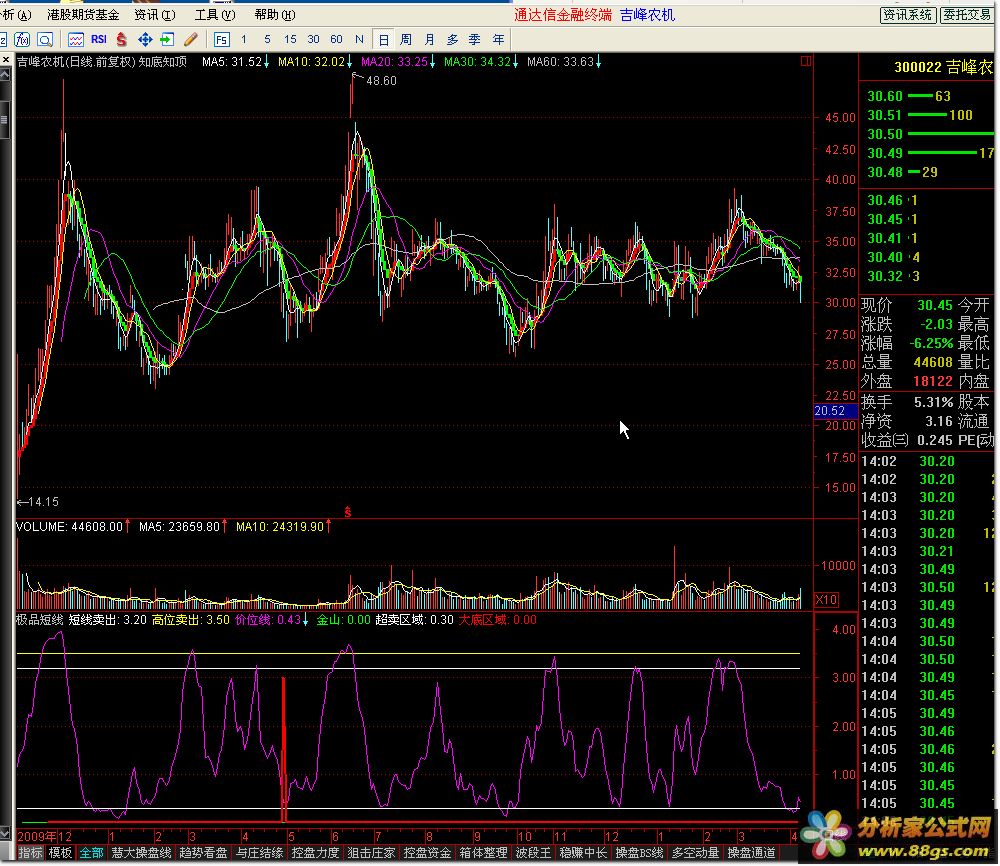Toggle the quarterly (季) K-line period
Screen dimensions: 1000x866
click(x=475, y=40)
